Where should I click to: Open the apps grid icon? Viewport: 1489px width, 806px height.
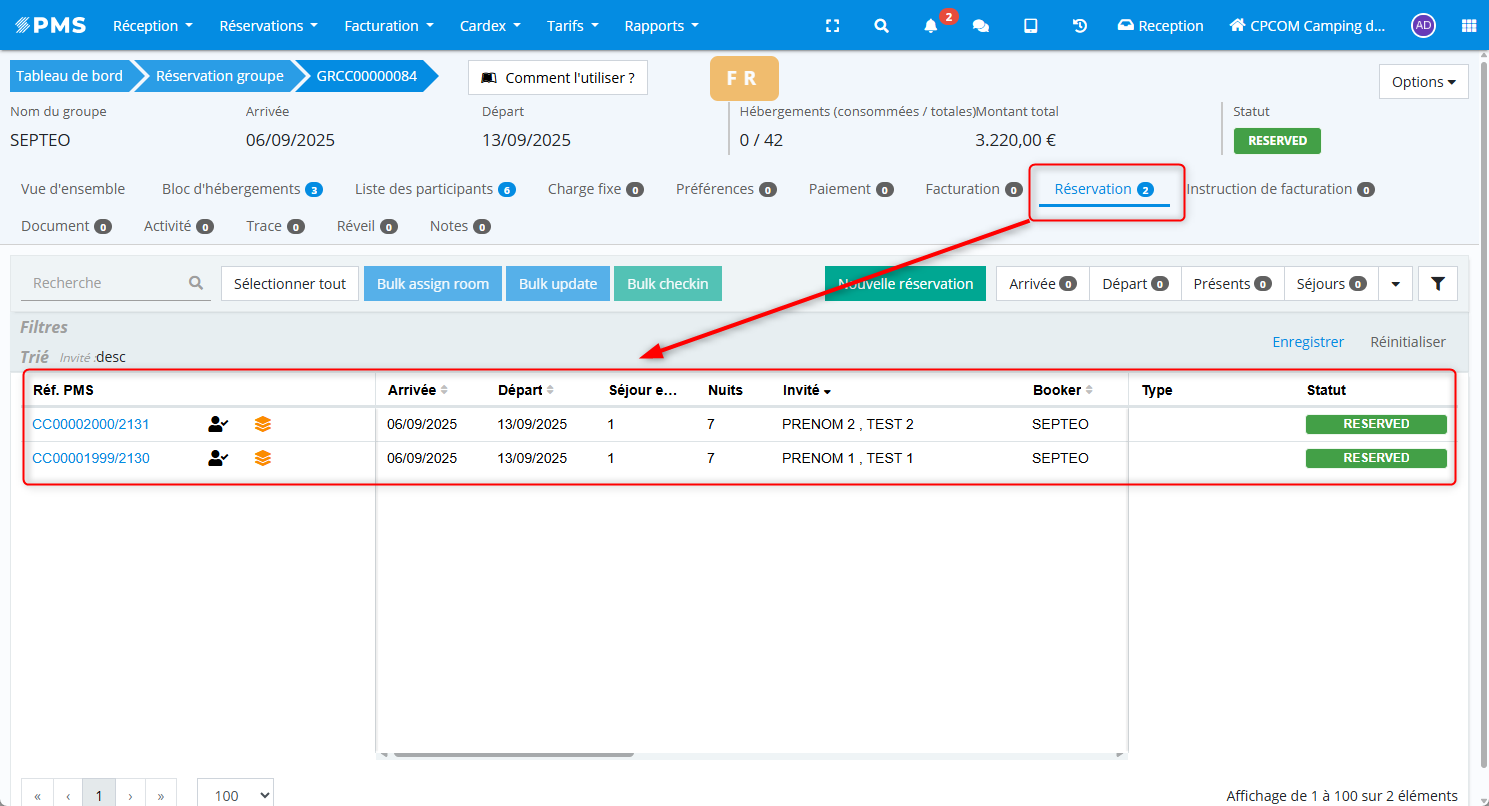[x=1468, y=26]
